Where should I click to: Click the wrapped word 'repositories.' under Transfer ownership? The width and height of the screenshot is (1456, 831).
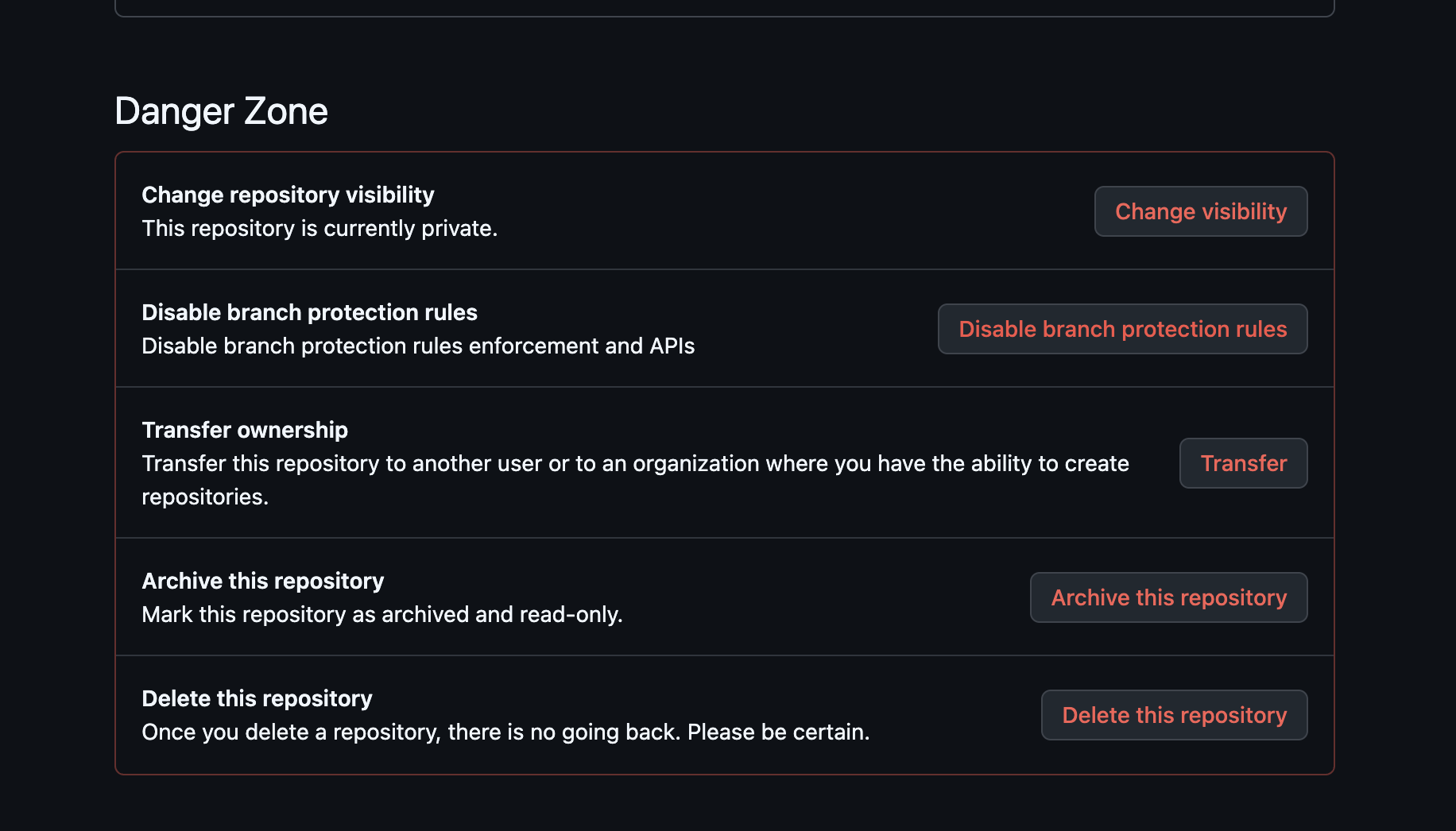205,497
